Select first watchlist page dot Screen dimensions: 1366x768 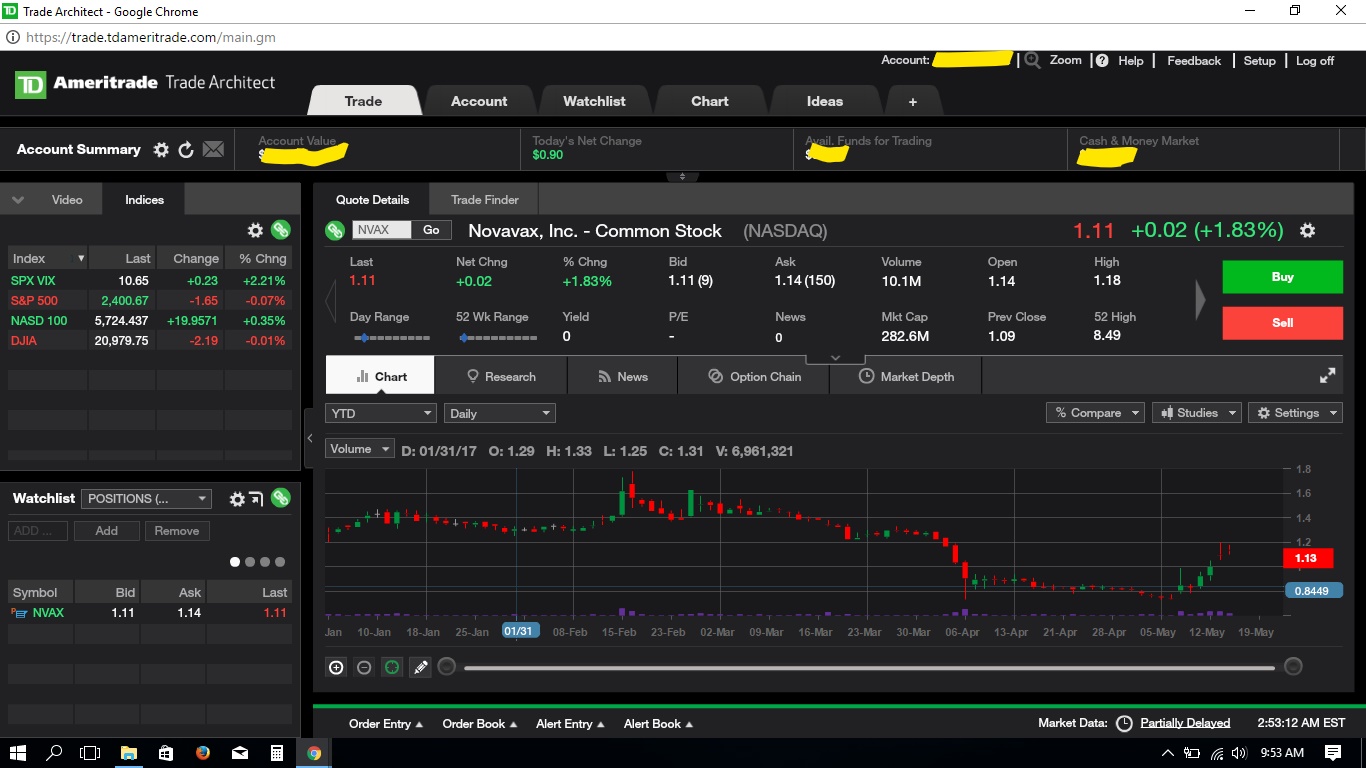click(x=235, y=562)
